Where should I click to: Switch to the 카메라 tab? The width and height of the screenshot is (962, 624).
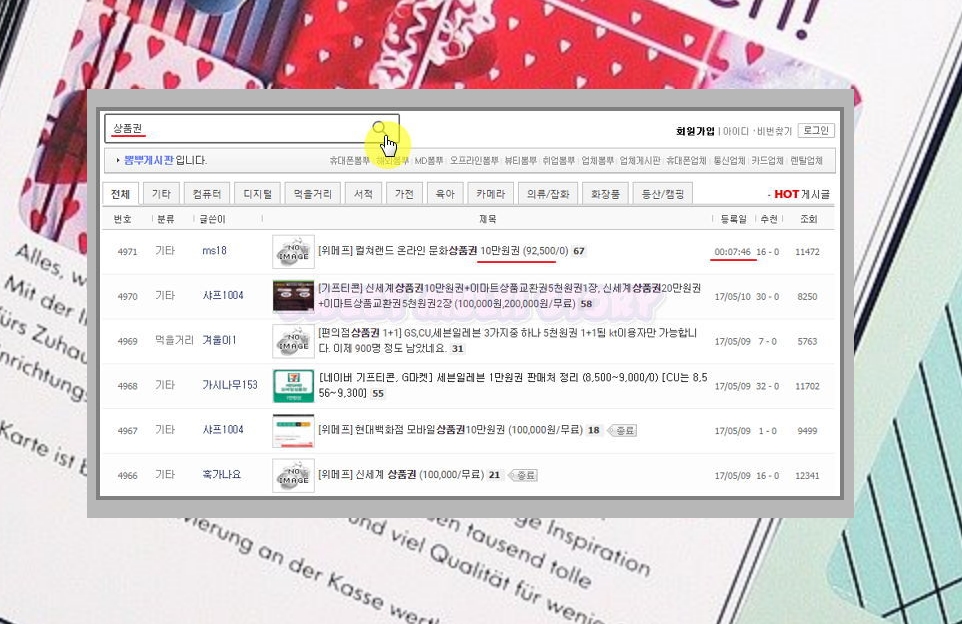pos(491,194)
